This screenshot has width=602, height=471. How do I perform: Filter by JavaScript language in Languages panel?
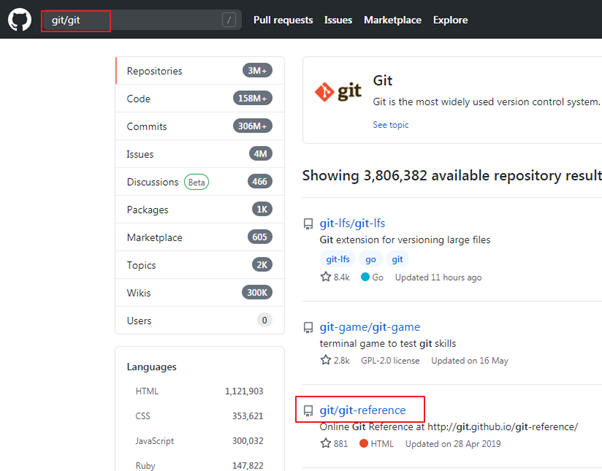199,441
